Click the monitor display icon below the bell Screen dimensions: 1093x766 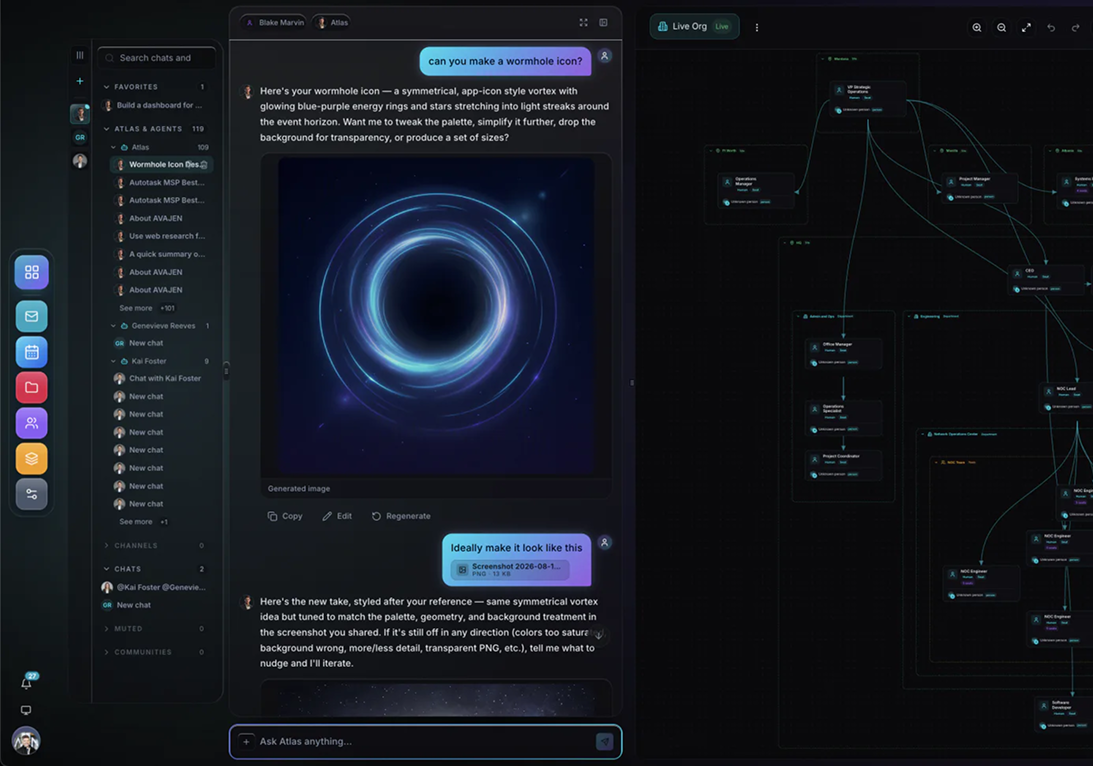[x=26, y=710]
